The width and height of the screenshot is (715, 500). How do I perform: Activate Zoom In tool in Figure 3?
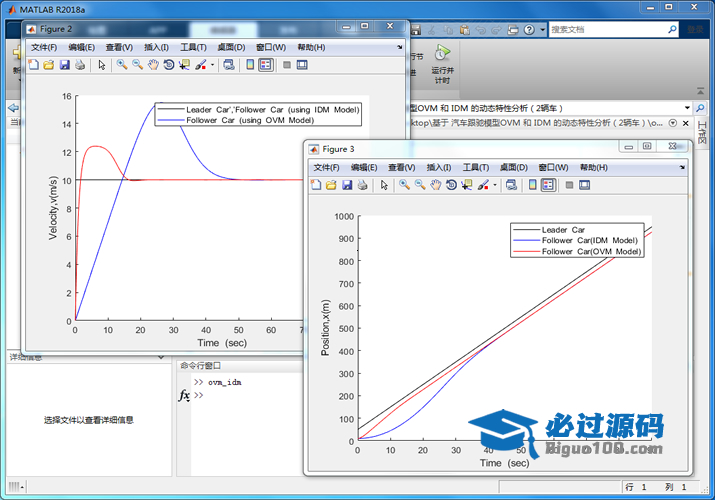tap(404, 185)
